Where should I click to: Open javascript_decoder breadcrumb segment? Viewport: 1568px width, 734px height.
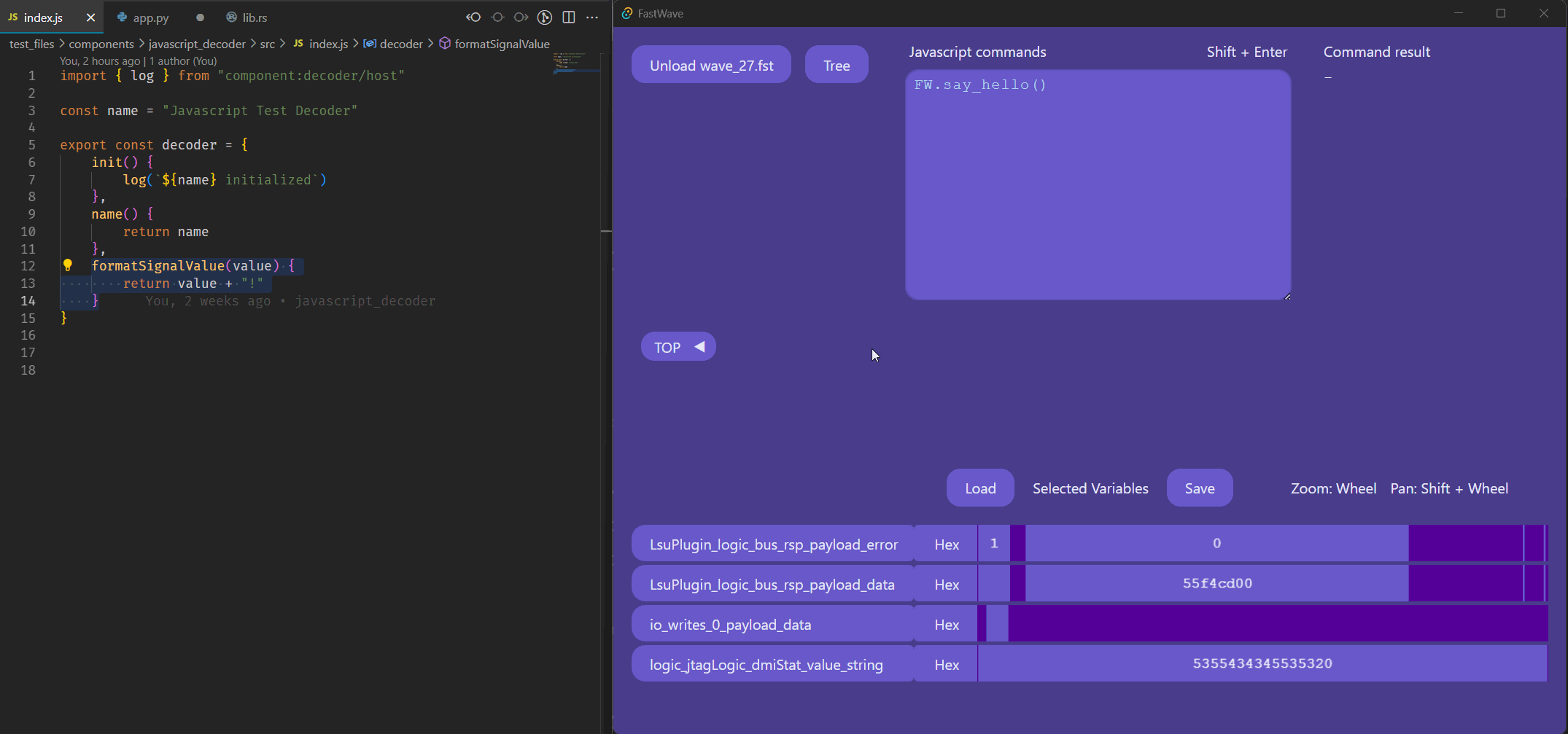tap(197, 44)
